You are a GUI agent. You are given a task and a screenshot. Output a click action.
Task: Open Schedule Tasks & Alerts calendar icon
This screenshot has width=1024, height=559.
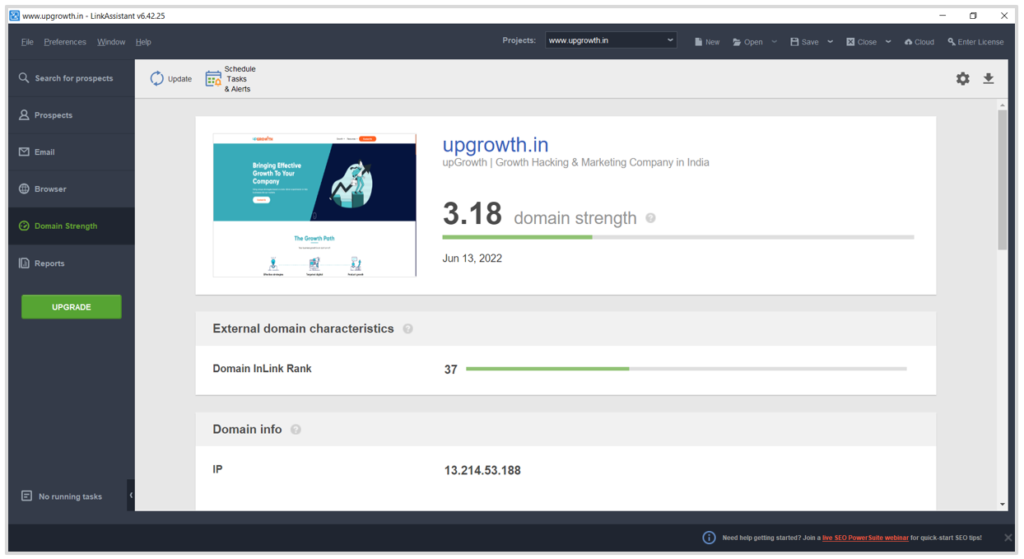click(213, 79)
